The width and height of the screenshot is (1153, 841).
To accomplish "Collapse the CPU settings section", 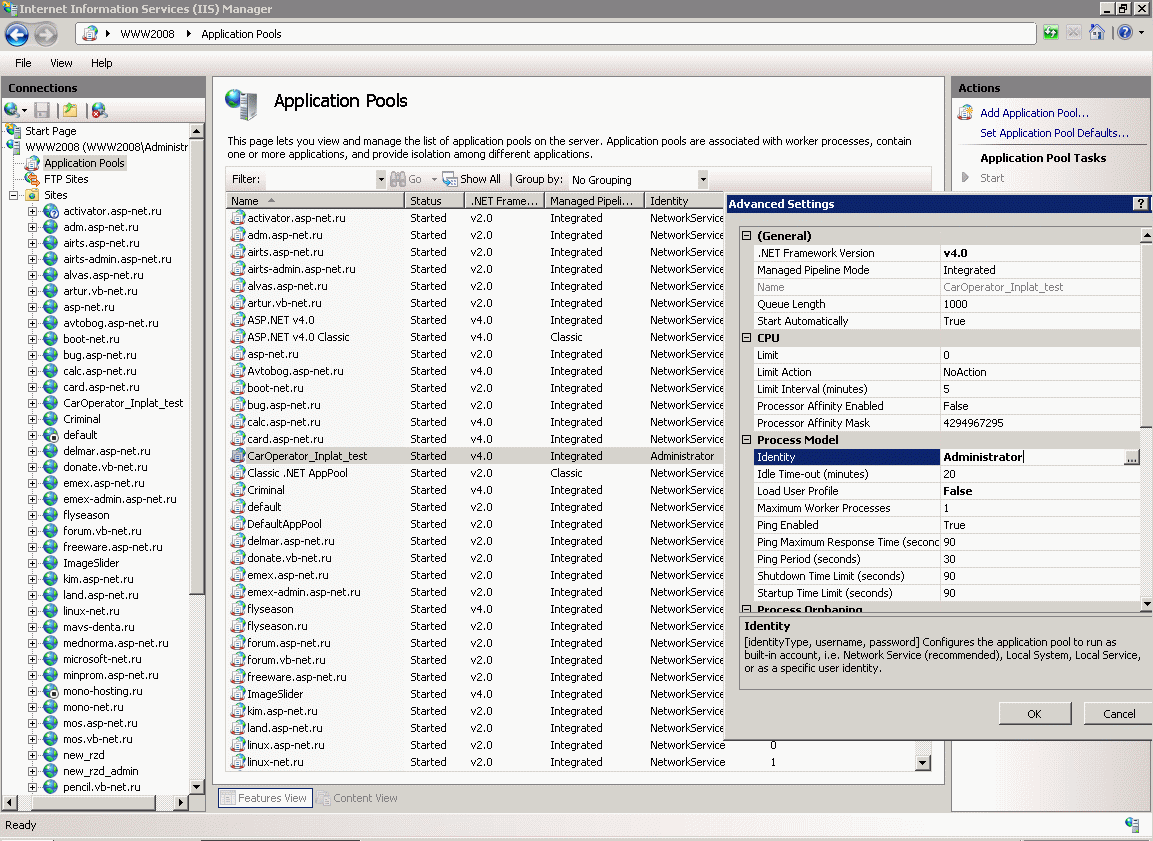I will [x=746, y=338].
